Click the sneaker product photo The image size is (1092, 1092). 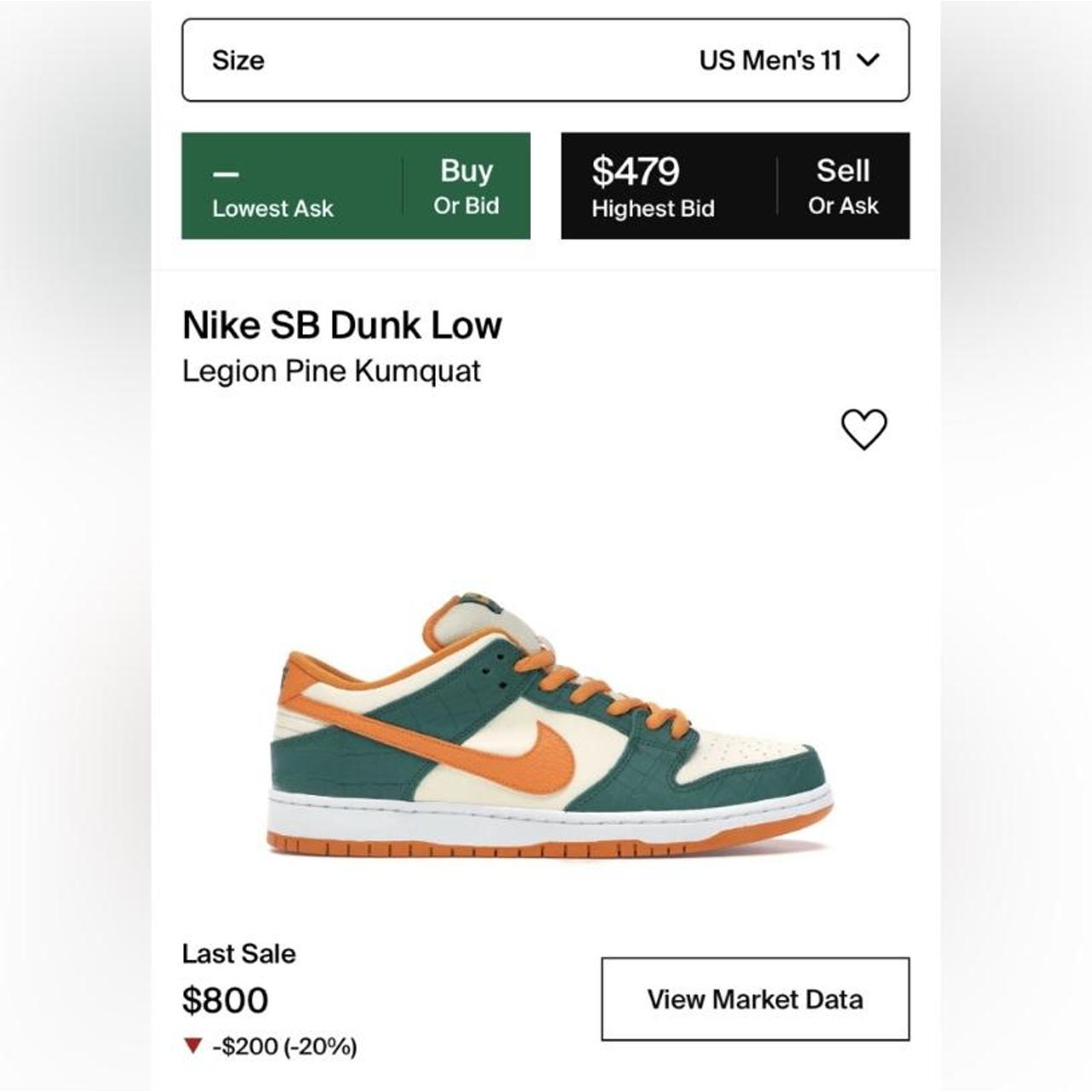pos(546,734)
